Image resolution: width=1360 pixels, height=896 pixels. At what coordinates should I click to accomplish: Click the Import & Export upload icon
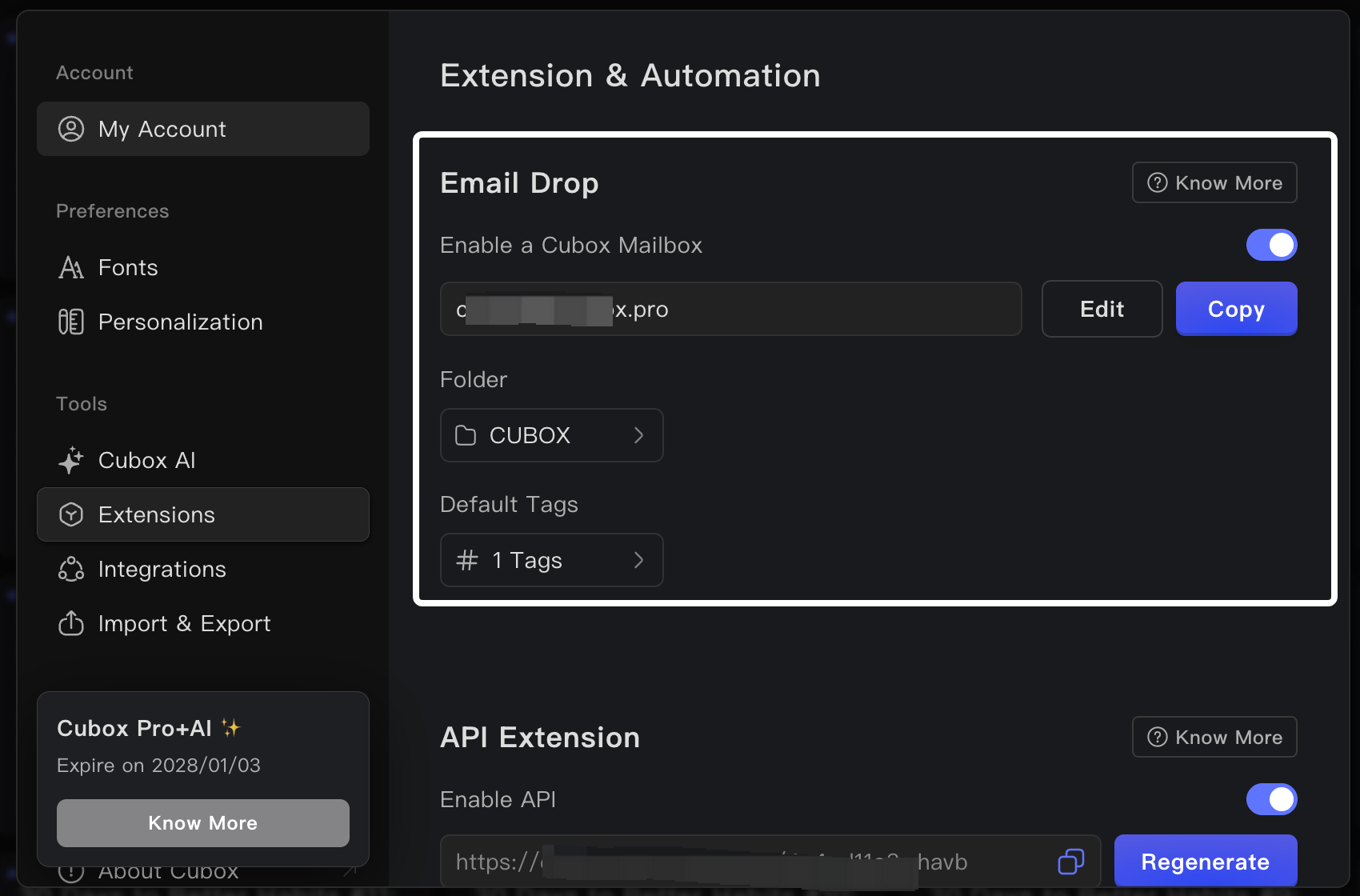coord(71,623)
